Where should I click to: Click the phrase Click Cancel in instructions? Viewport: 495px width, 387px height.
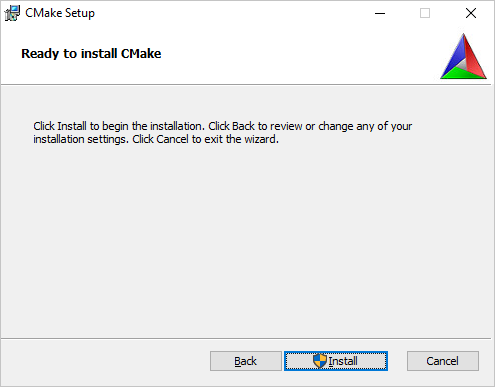[160, 139]
